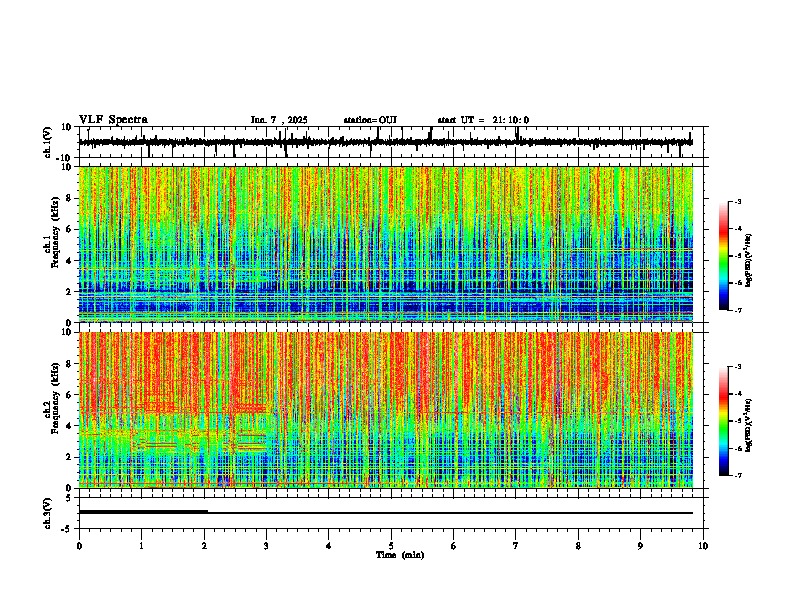
Task: Click the time axis tick label "7"
Action: 516,546
